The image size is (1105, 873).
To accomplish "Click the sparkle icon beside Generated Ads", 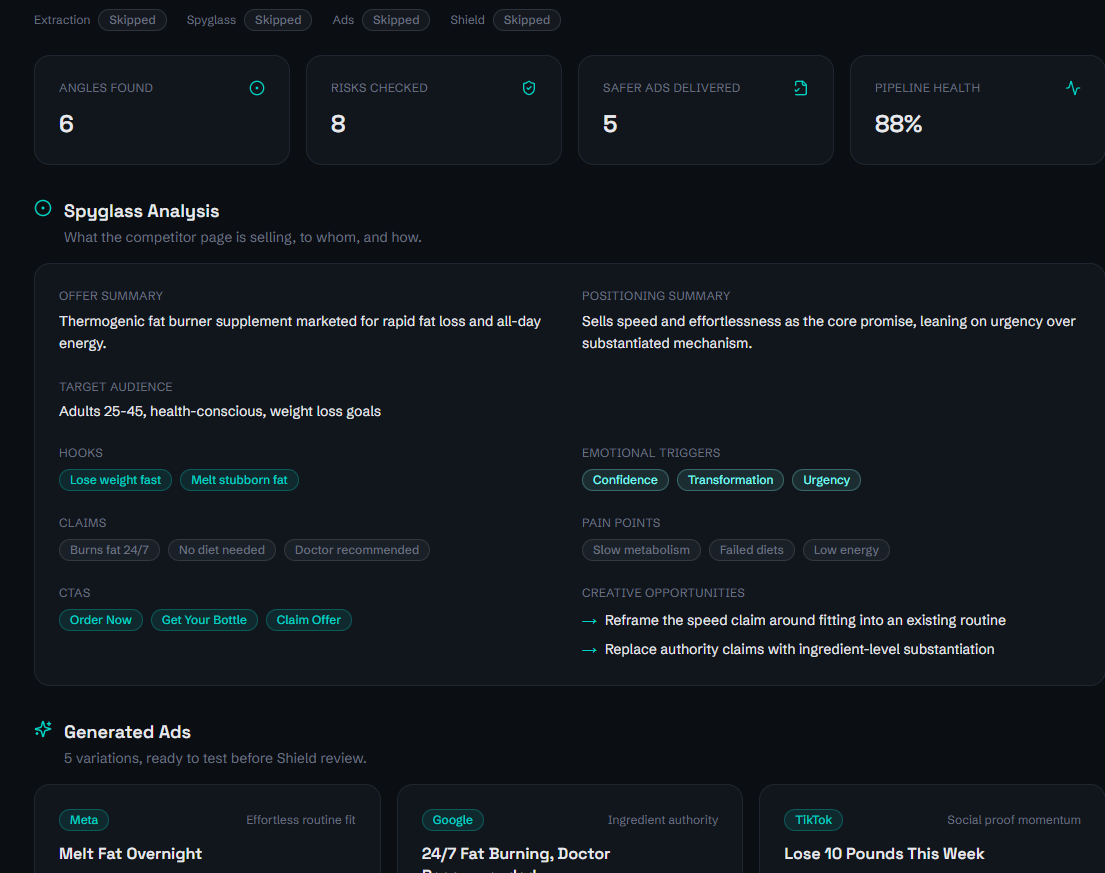I will (43, 729).
